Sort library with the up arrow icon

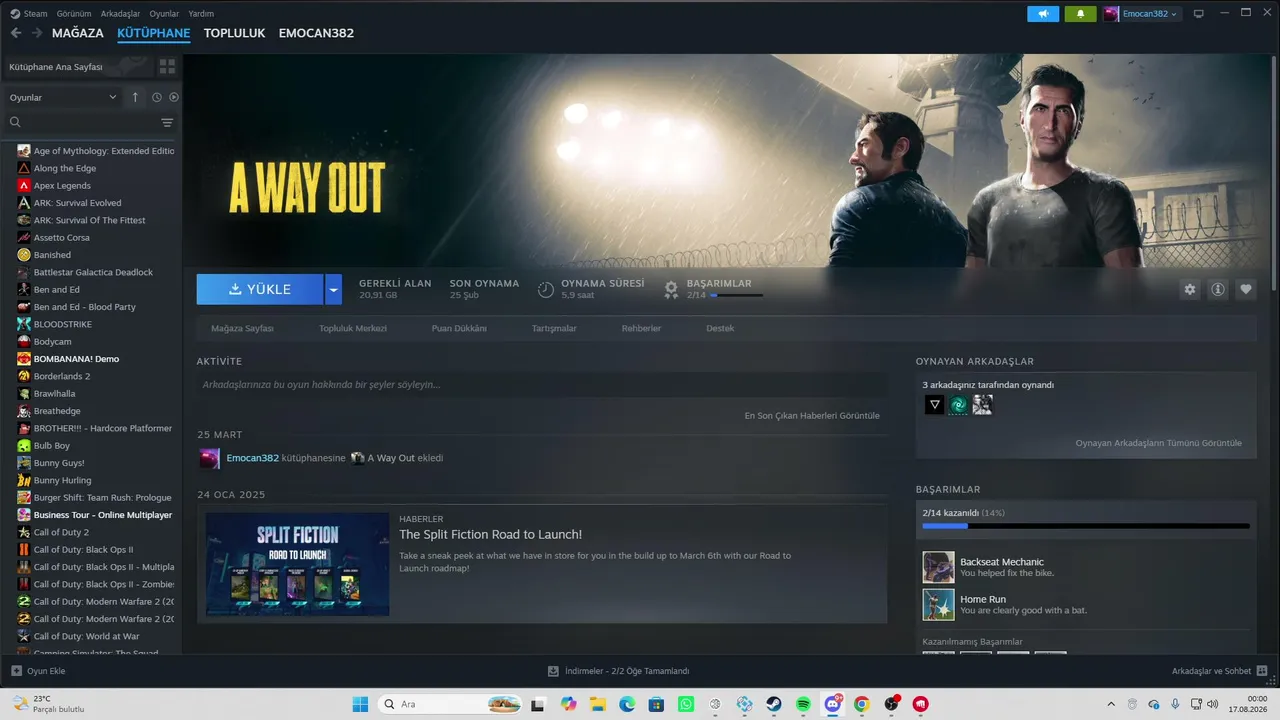click(x=135, y=97)
